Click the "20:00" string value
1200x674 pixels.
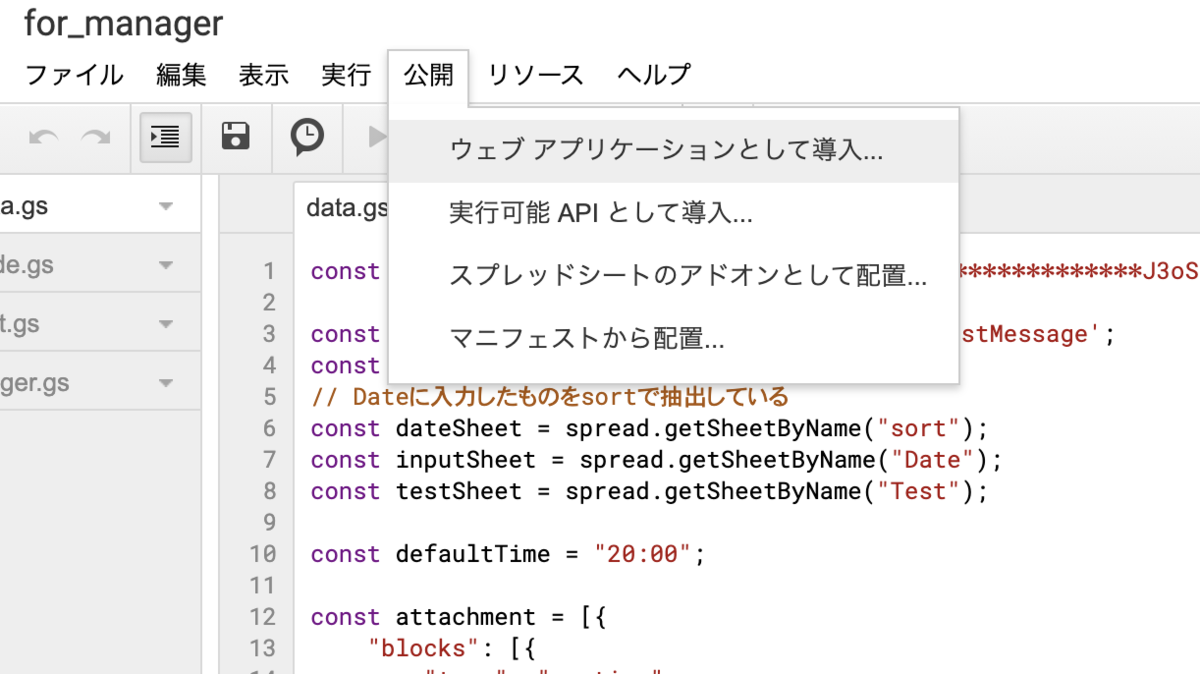pyautogui.click(x=643, y=554)
